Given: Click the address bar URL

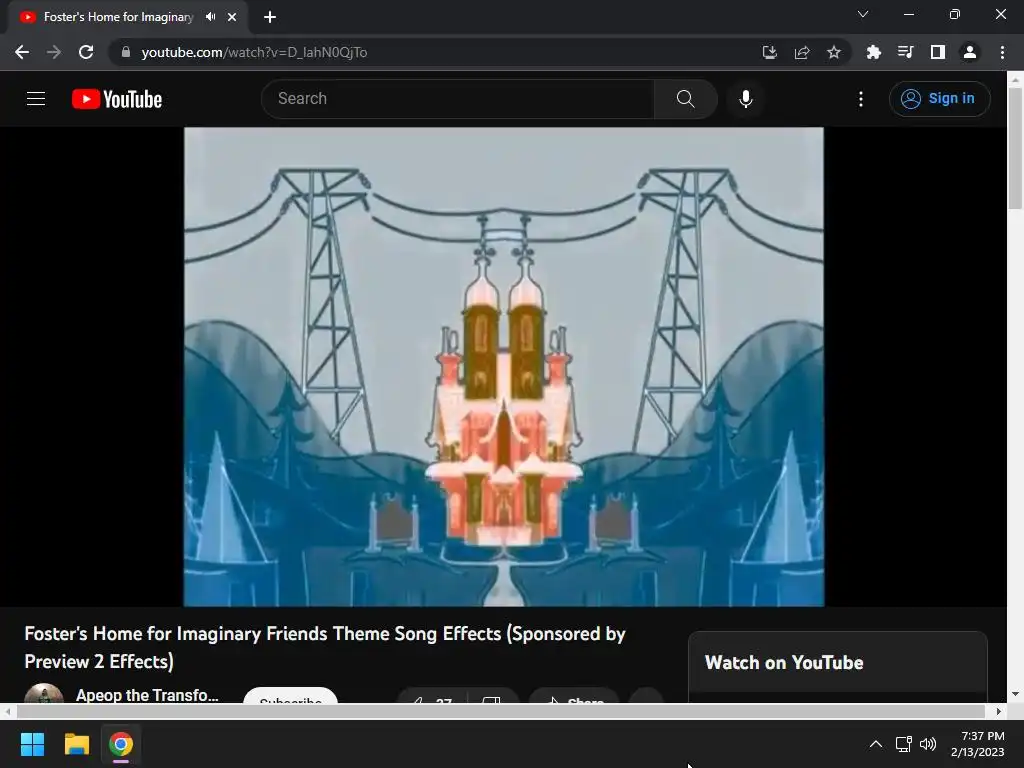Looking at the screenshot, I should pyautogui.click(x=254, y=52).
